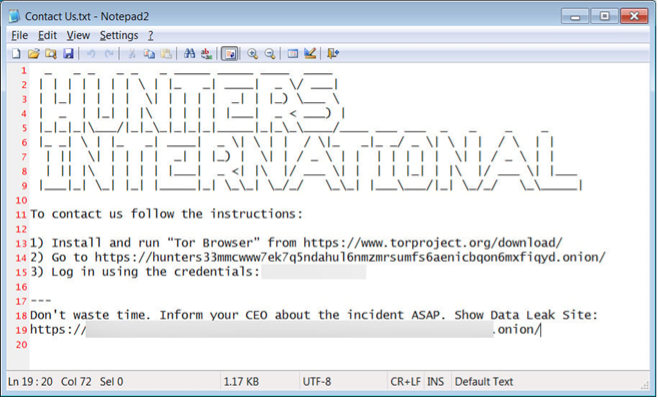
Task: Click the Col 72 status entry
Action: [x=76, y=382]
